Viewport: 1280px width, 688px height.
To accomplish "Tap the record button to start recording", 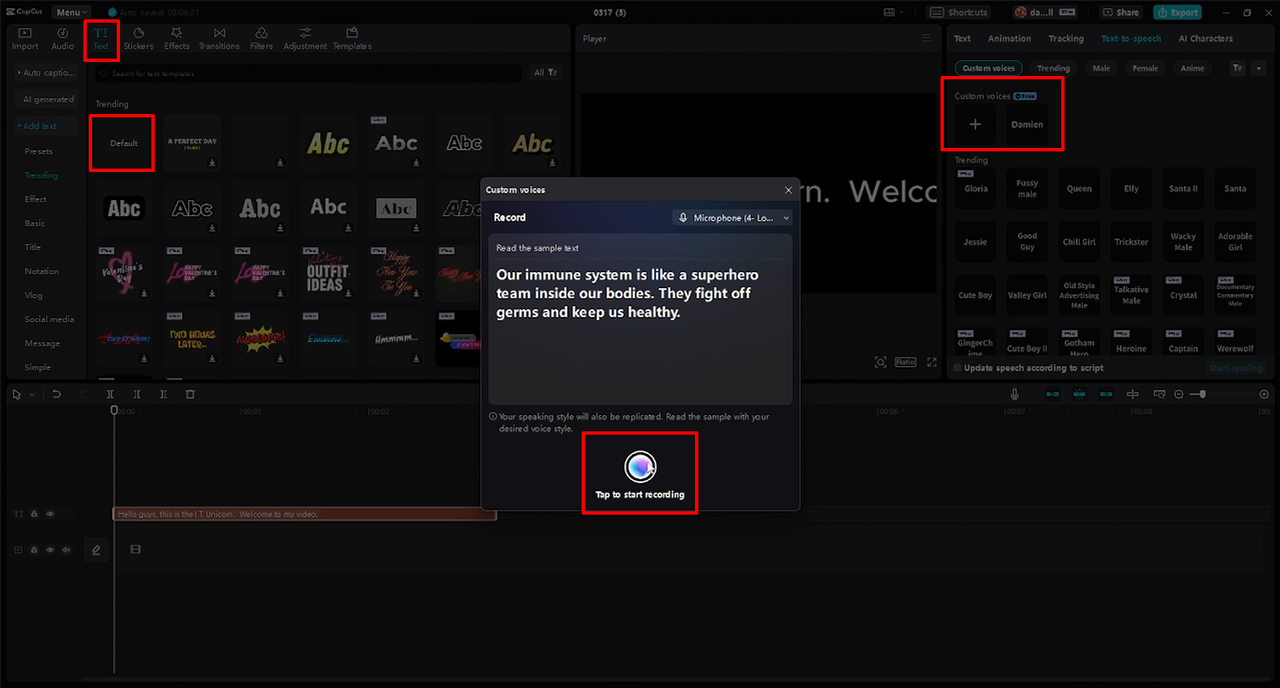I will (x=640, y=466).
